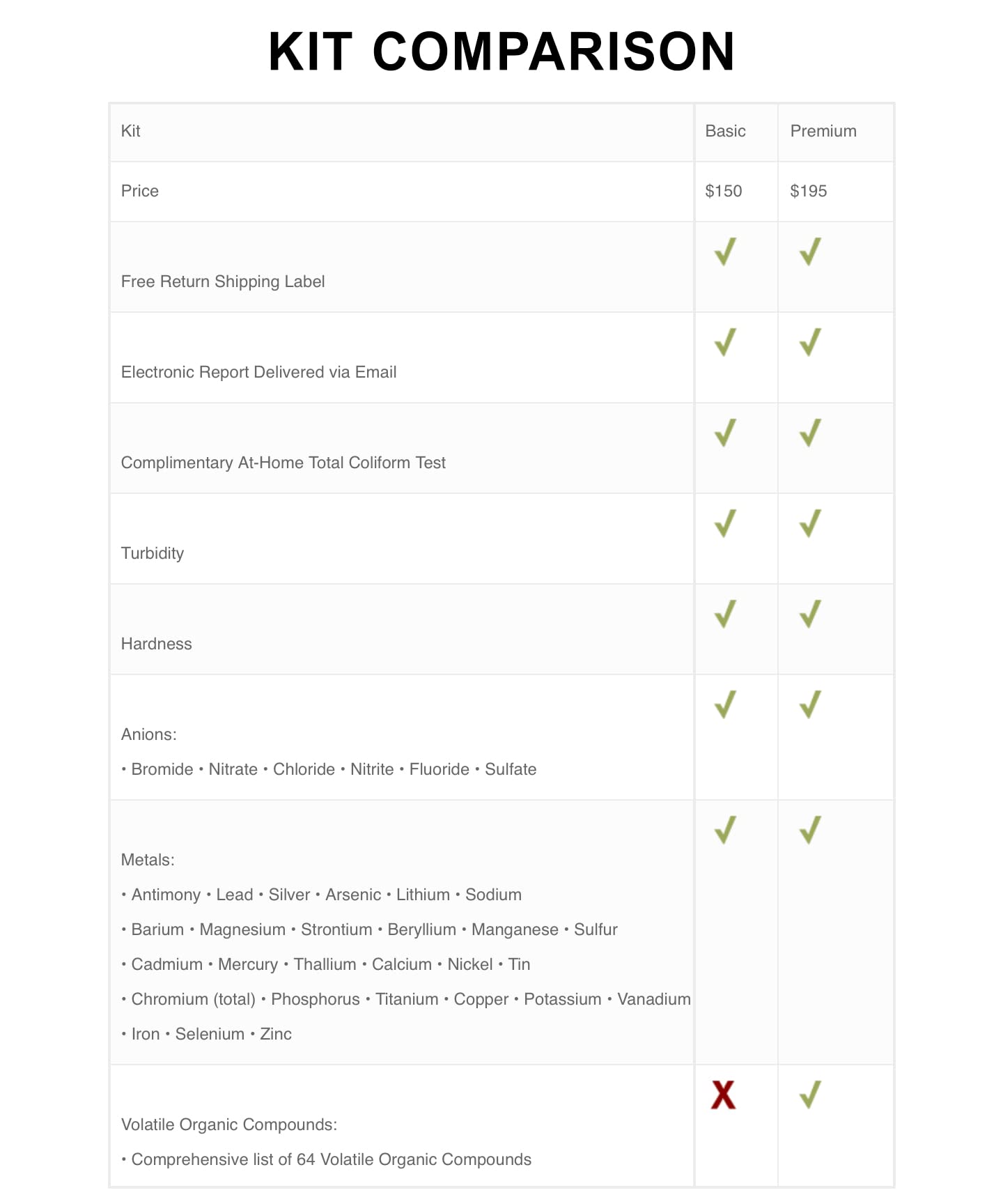Click the Turbidity row label

coord(153,553)
